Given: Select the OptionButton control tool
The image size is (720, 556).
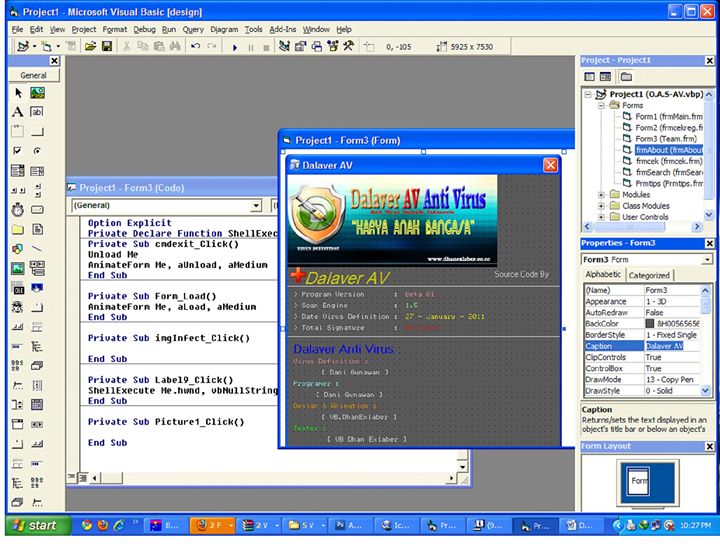Looking at the screenshot, I should (x=37, y=152).
